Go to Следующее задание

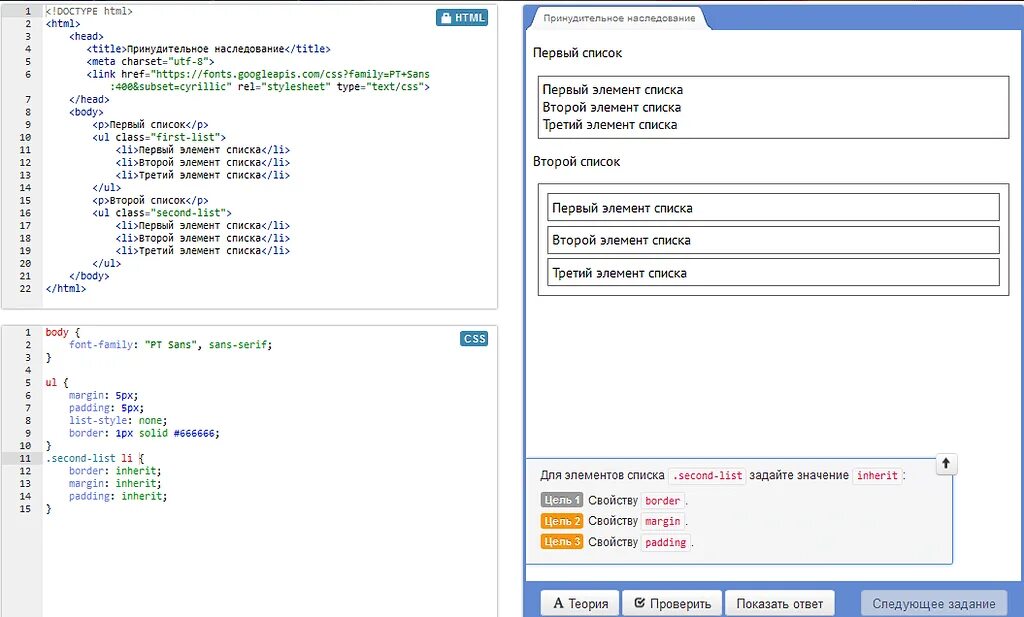coord(934,603)
